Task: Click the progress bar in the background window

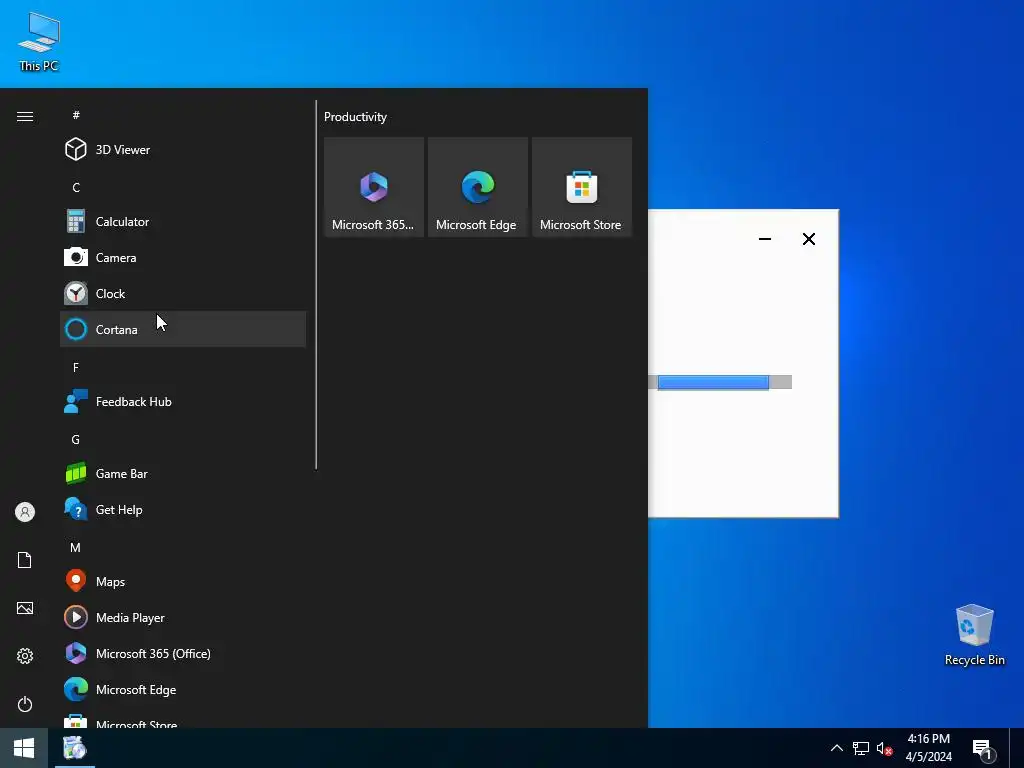Action: point(720,382)
